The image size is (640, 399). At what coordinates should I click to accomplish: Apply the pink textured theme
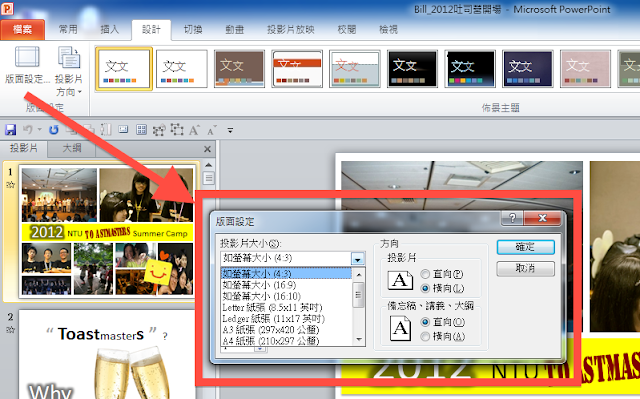585,69
